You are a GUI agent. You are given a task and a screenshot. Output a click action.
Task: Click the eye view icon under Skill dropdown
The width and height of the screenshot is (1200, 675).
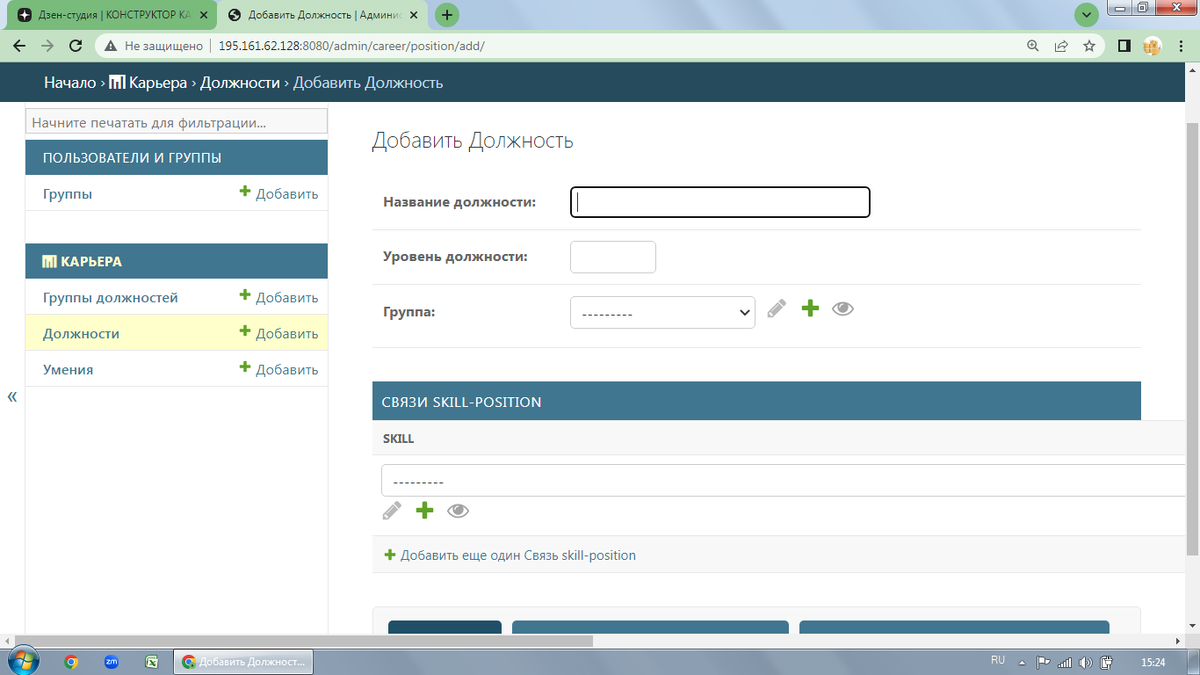coord(458,511)
